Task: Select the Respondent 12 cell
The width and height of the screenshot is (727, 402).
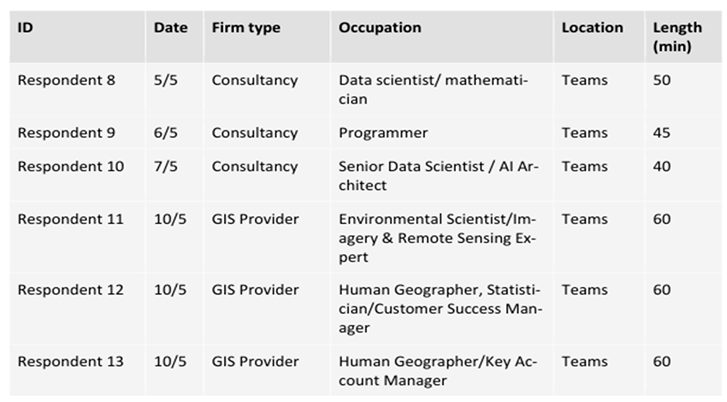Action: pyautogui.click(x=70, y=290)
